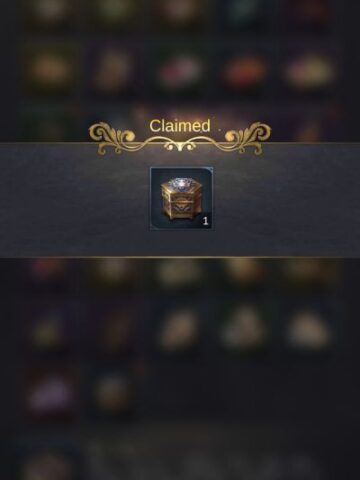Tap the right golden scroll ornament
360x480 pixels.
point(248,137)
